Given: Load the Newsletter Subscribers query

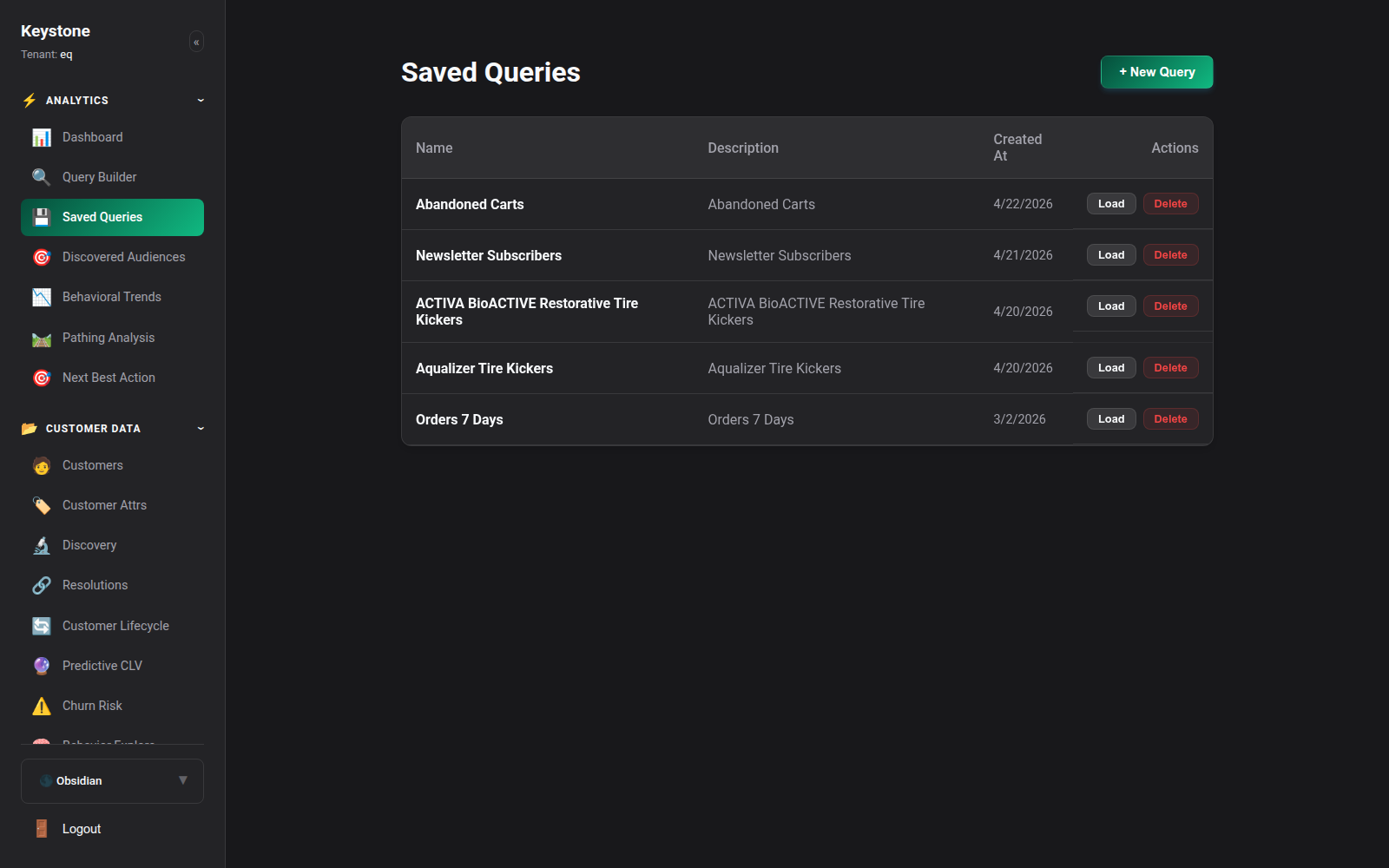Looking at the screenshot, I should (x=1111, y=255).
